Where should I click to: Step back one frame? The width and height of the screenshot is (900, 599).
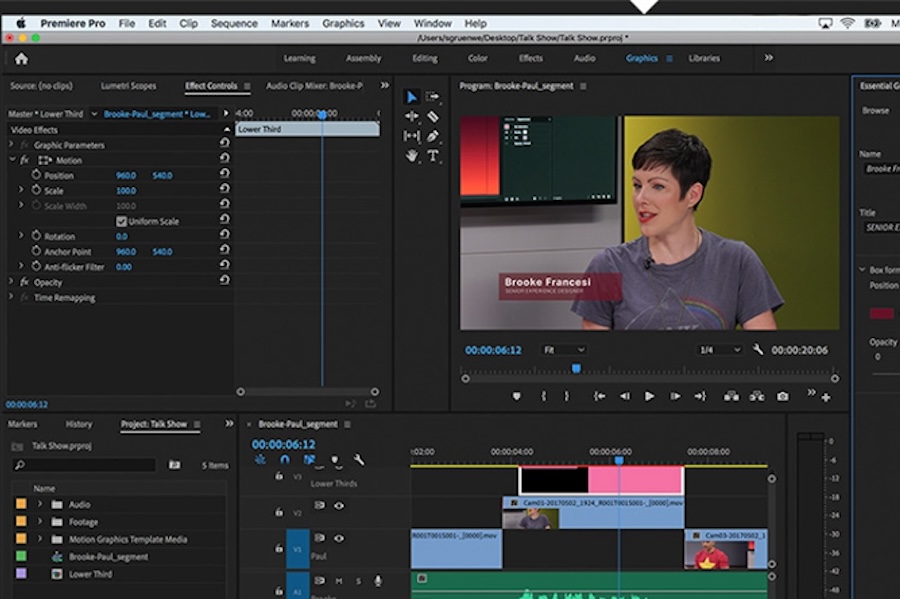tap(624, 396)
